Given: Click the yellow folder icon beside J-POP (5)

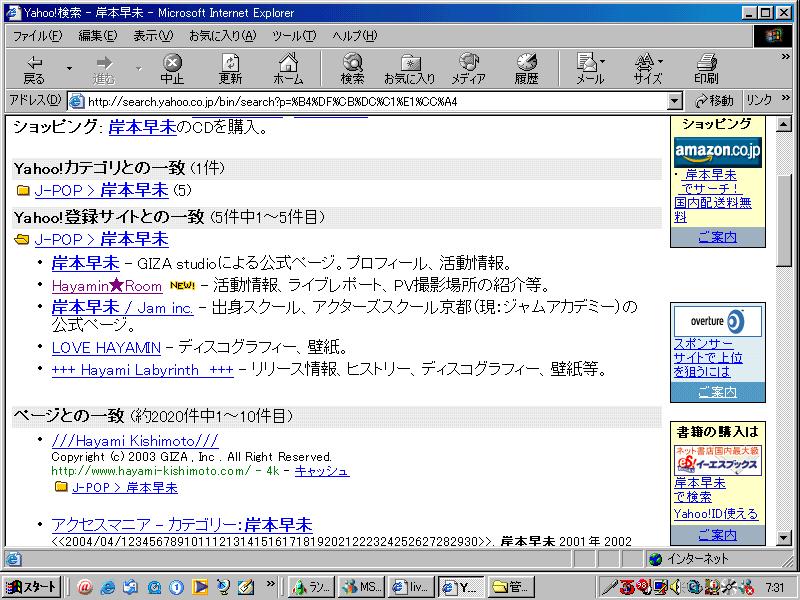Looking at the screenshot, I should click(x=23, y=190).
